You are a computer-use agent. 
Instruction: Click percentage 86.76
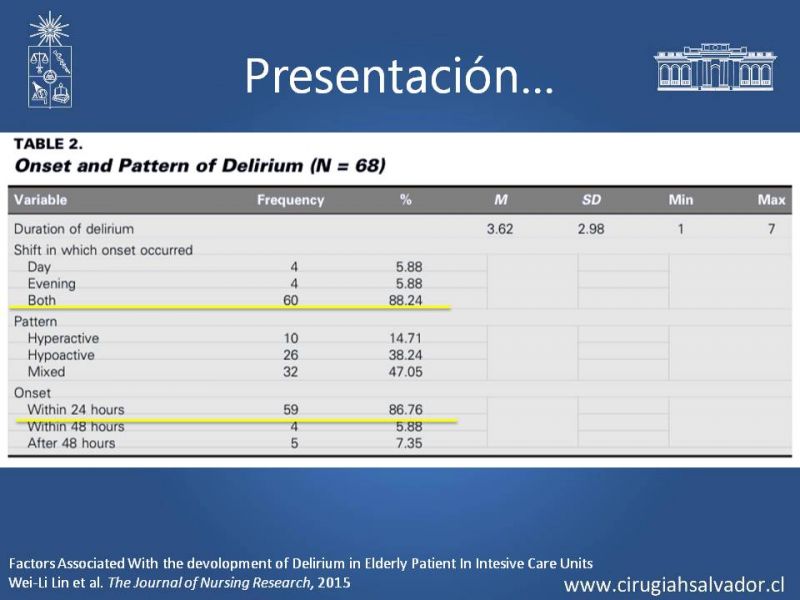(406, 410)
